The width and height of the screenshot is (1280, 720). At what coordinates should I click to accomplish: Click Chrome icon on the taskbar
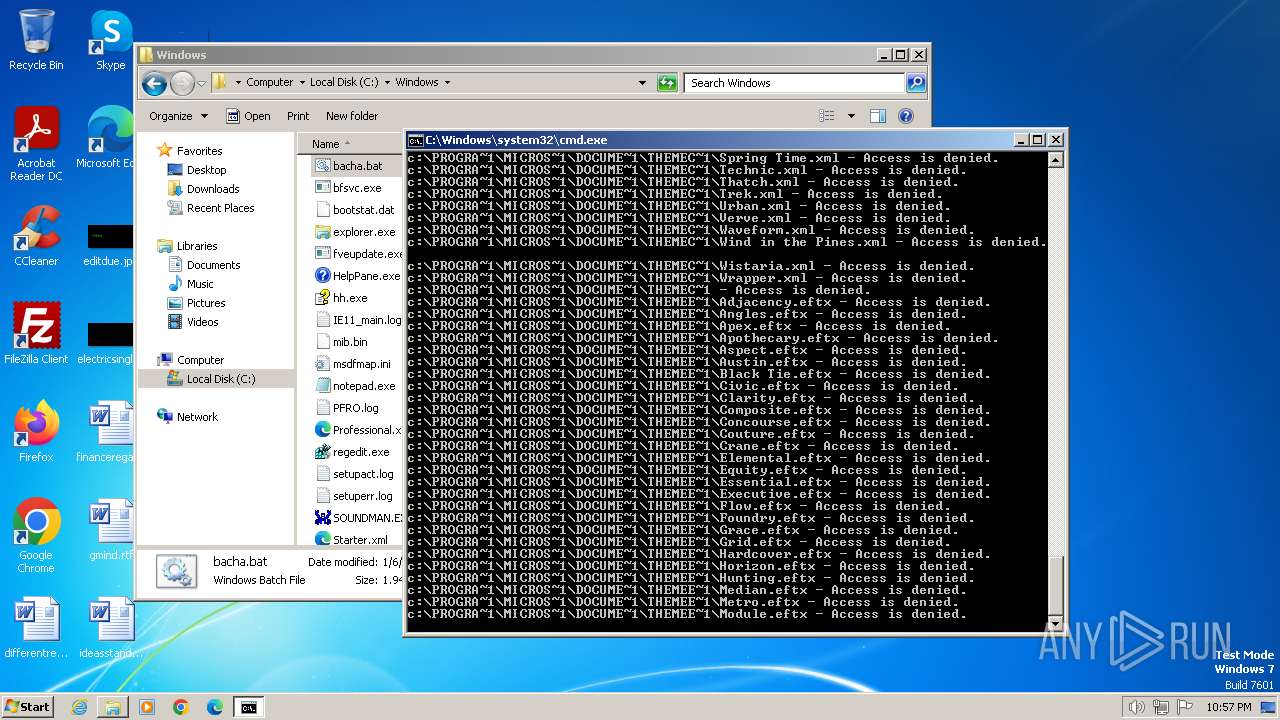click(180, 707)
